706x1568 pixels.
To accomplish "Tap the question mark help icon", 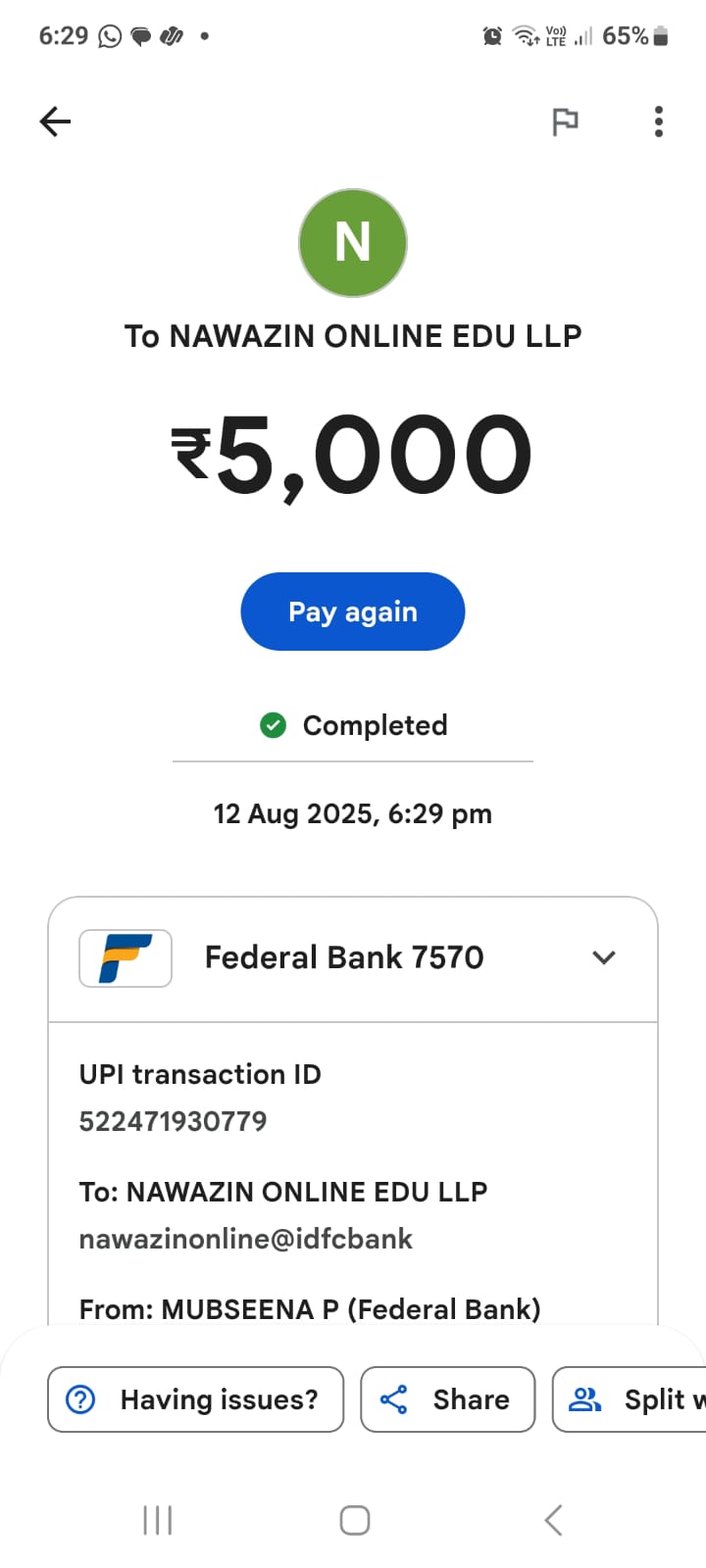I will point(80,1399).
